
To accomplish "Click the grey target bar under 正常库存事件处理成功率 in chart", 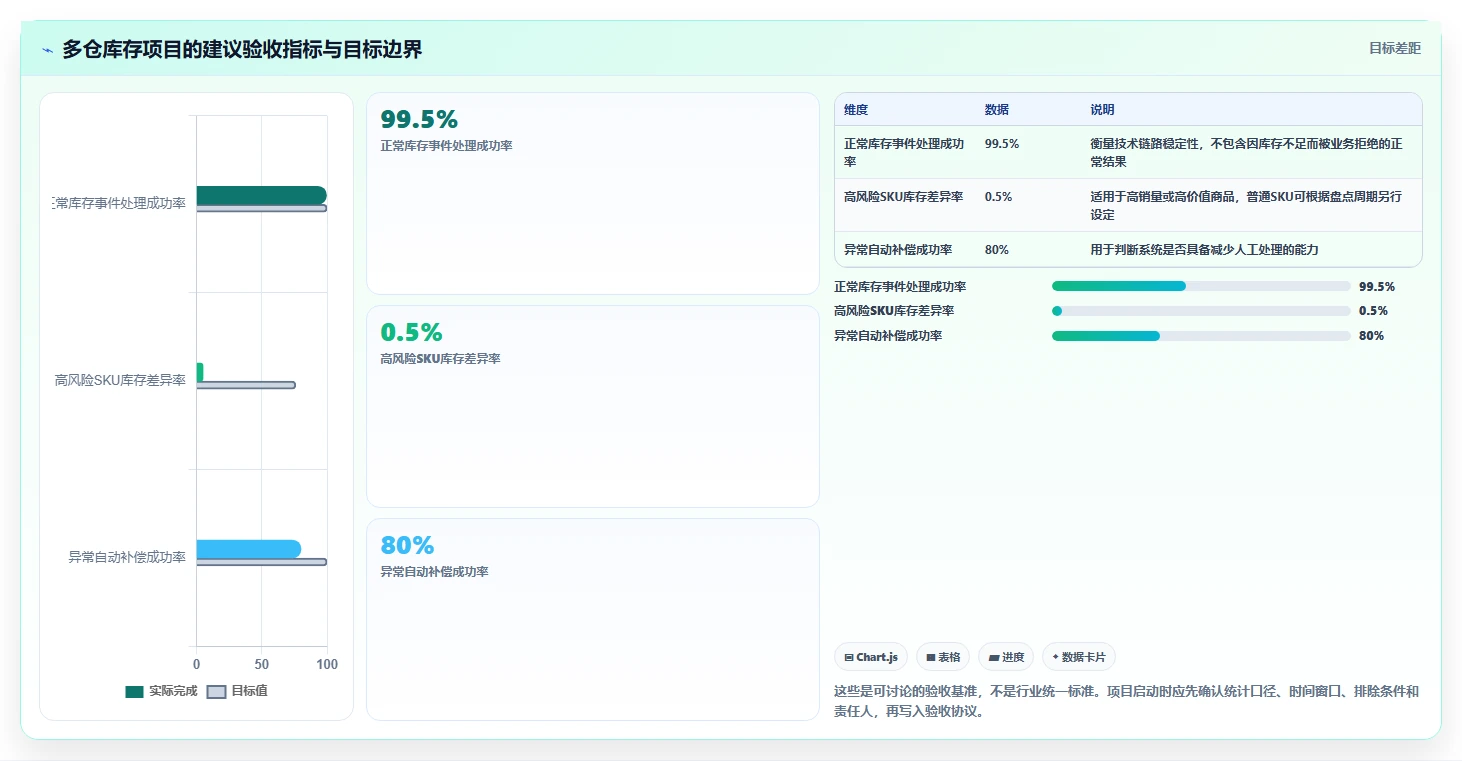I will point(261,208).
